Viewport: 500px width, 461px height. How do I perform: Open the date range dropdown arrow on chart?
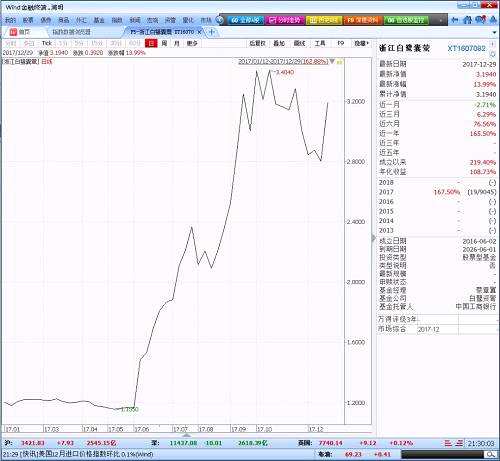click(332, 62)
